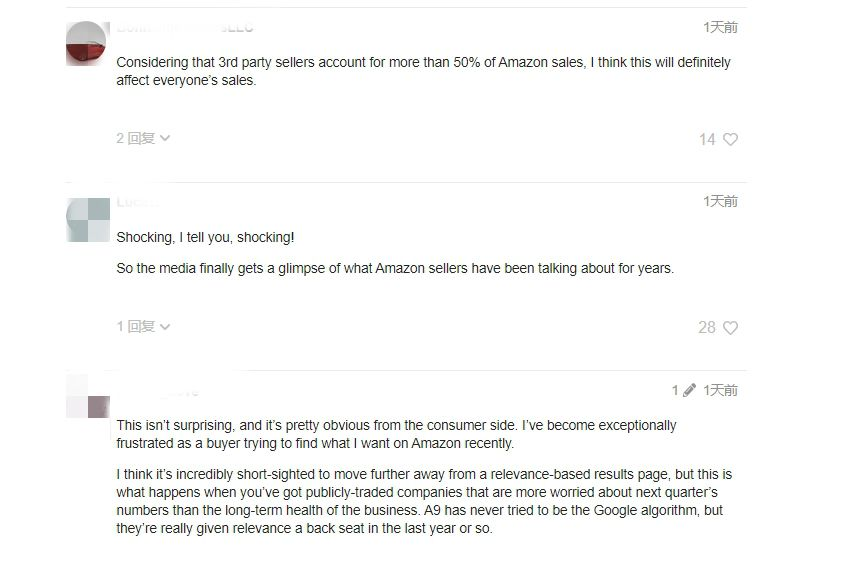Show the 1 回复 reply thread
The image size is (854, 564).
143,327
